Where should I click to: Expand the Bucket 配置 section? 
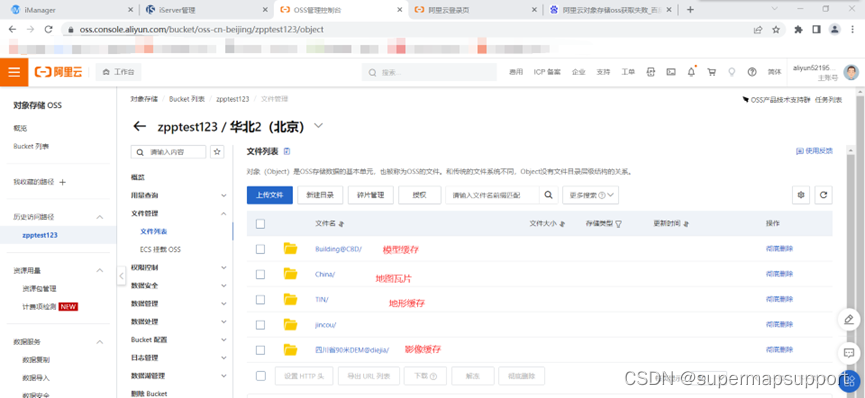pyautogui.click(x=223, y=339)
